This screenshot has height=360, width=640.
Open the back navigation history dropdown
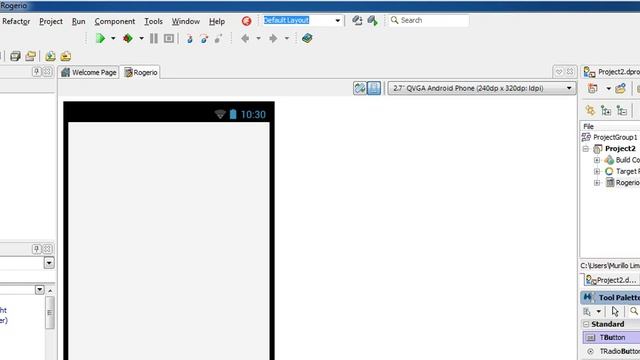pos(258,38)
